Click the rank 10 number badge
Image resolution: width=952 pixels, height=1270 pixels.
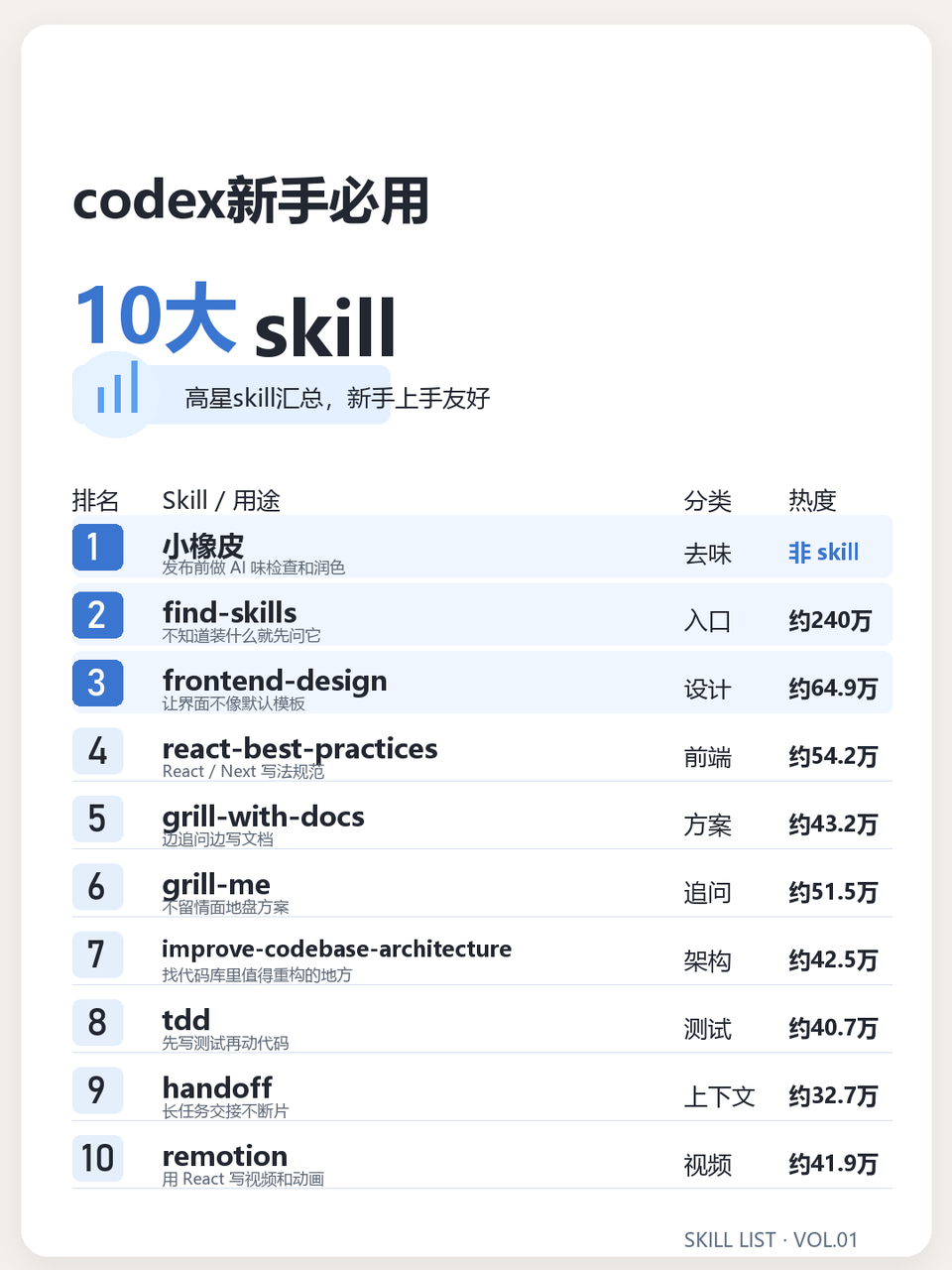pos(97,1158)
